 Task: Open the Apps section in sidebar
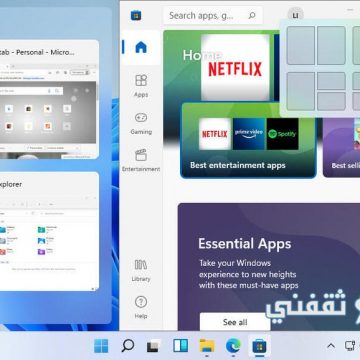pos(141,86)
